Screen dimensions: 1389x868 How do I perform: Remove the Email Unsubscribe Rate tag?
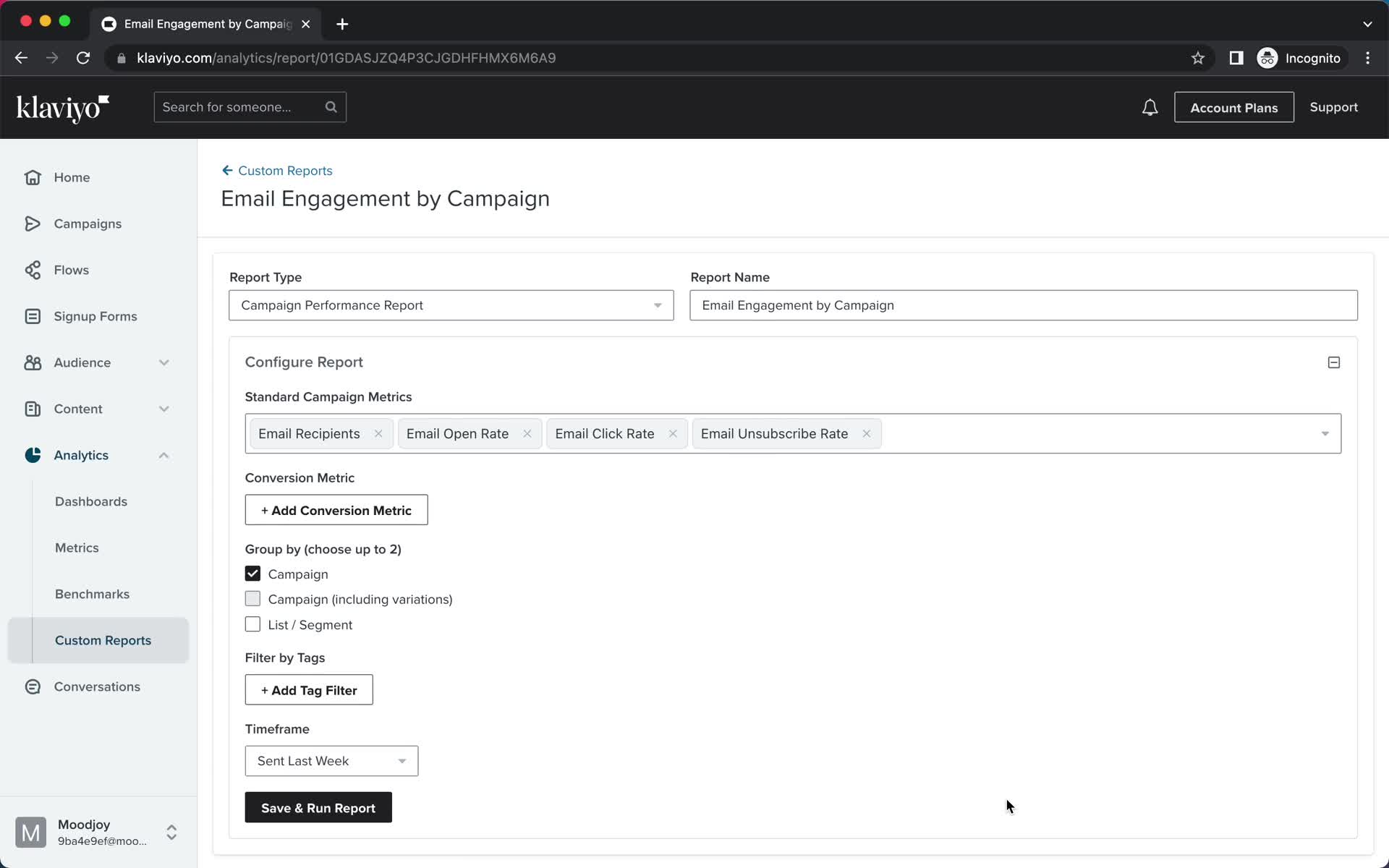[x=867, y=434]
